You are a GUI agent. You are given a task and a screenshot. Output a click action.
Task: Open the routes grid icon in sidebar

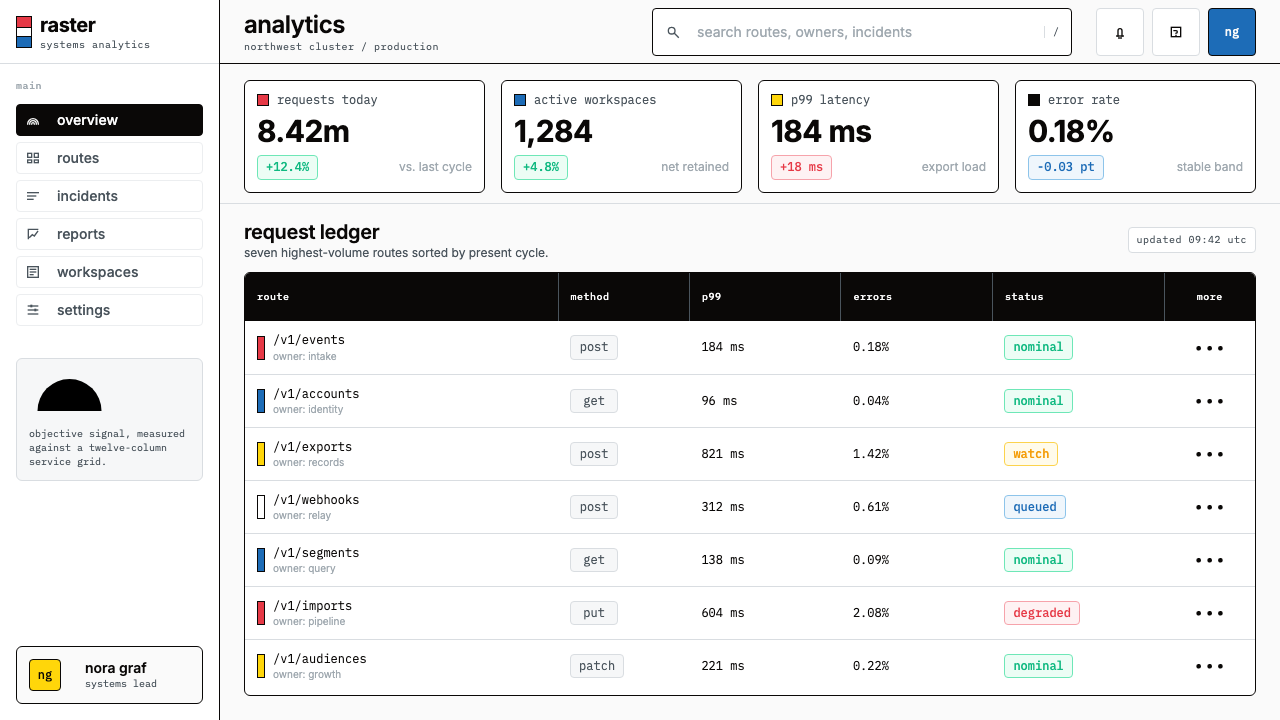[33, 158]
